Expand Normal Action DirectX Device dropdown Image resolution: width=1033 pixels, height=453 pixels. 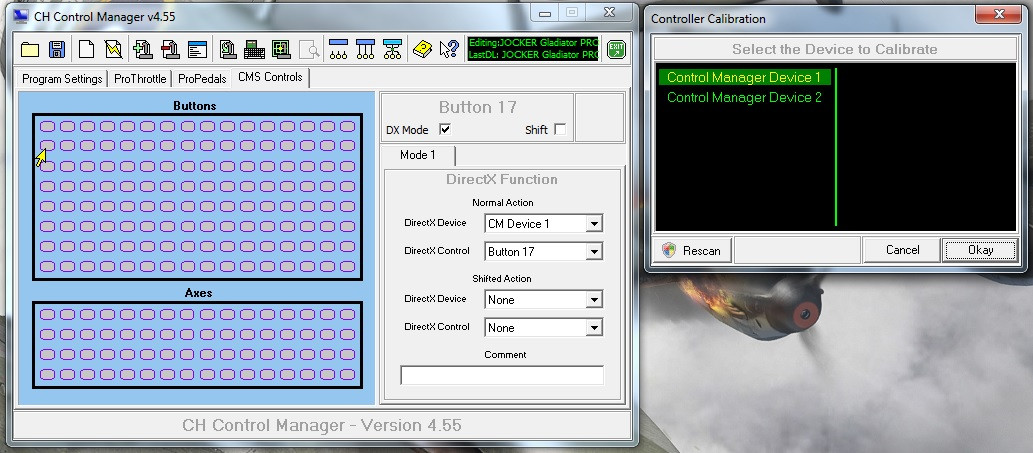(x=594, y=224)
